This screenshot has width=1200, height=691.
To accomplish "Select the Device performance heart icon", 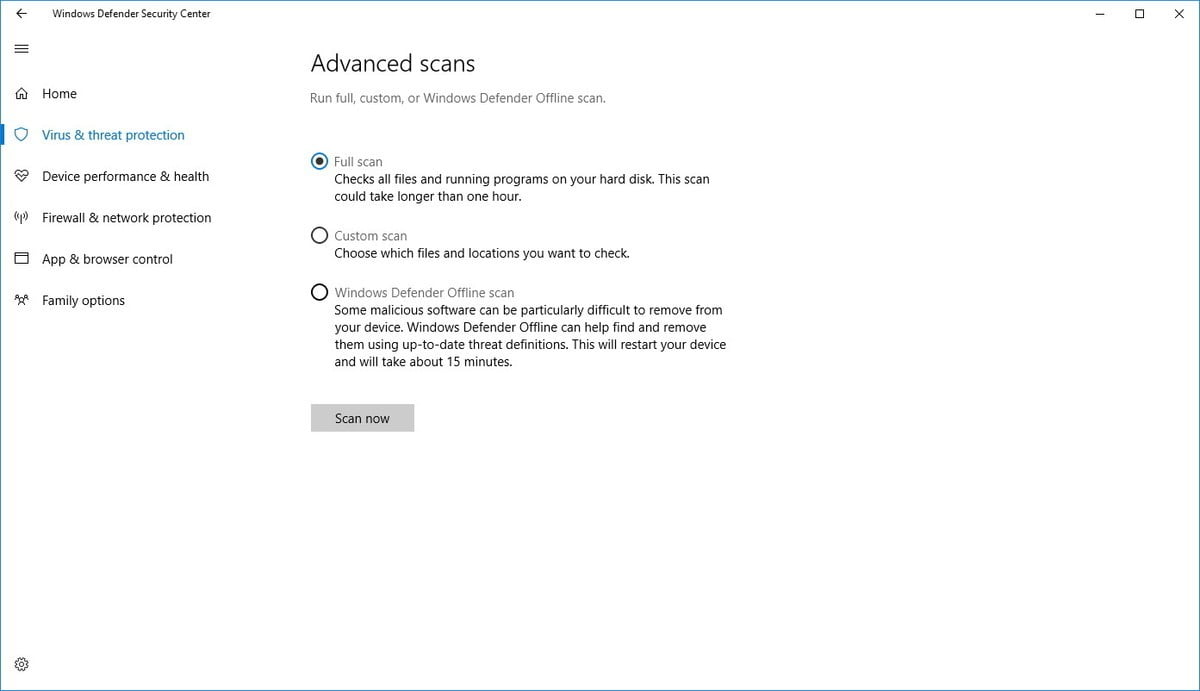I will [x=21, y=176].
